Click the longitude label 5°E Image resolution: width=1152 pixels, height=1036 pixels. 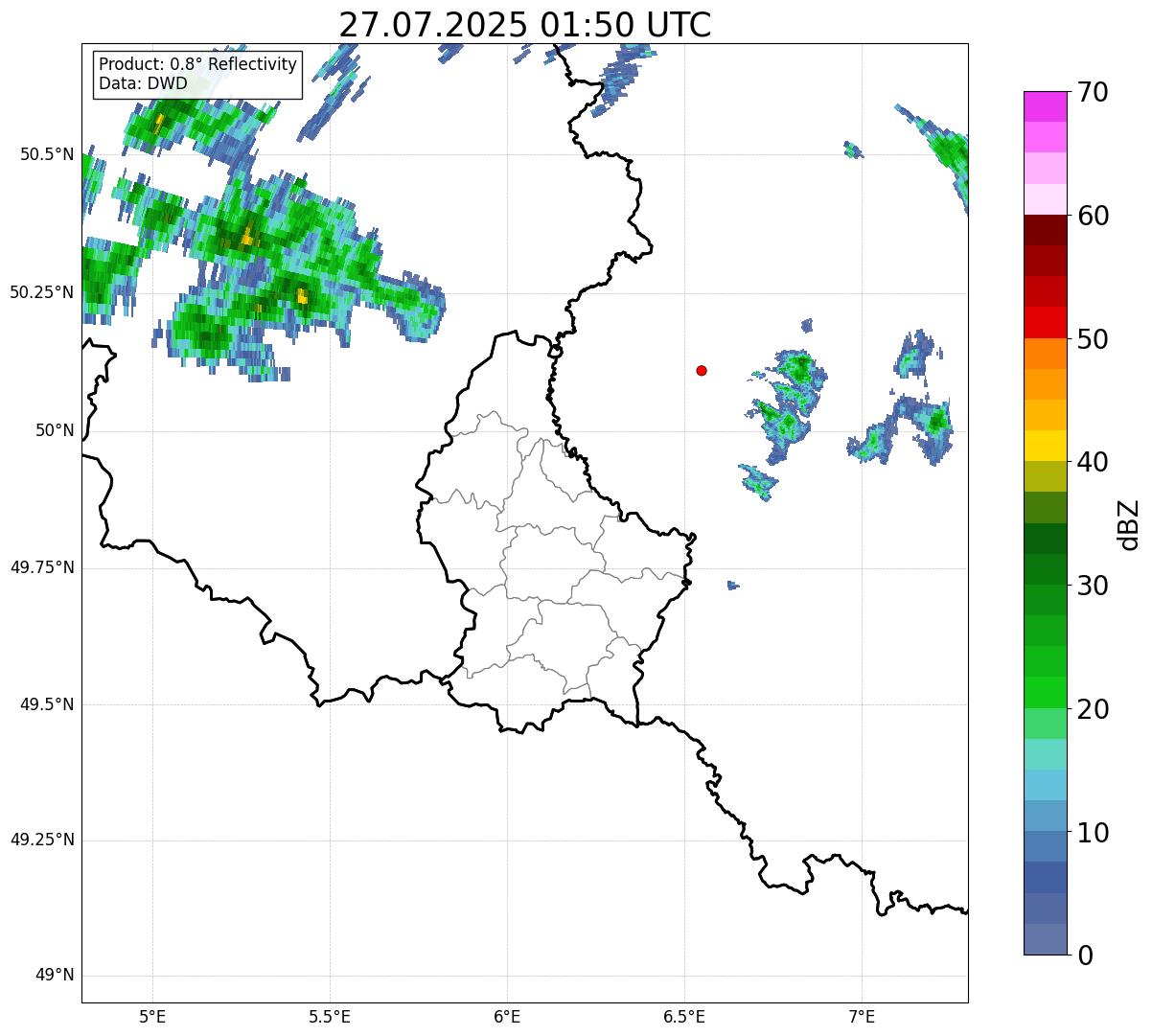[x=152, y=1016]
